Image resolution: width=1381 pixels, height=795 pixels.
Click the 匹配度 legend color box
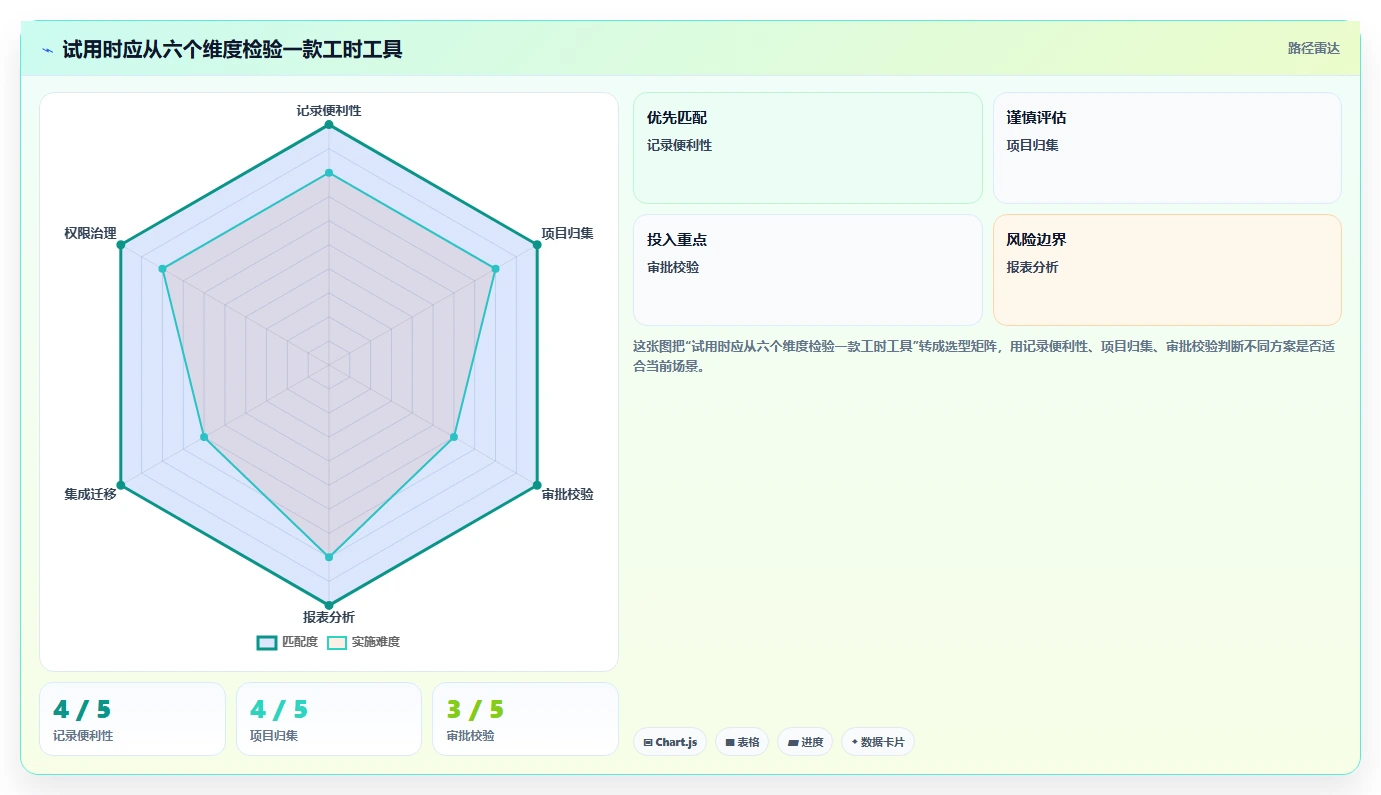click(267, 642)
